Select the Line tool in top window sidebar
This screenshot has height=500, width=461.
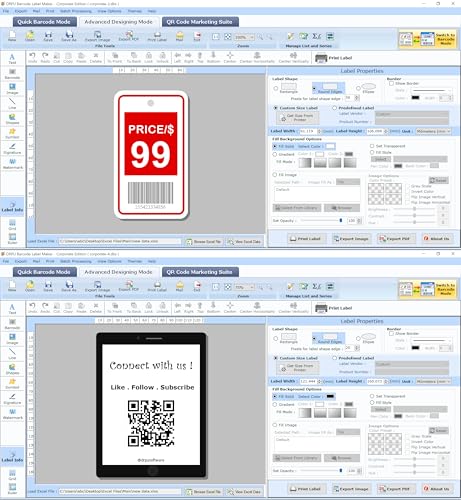pyautogui.click(x=12, y=104)
